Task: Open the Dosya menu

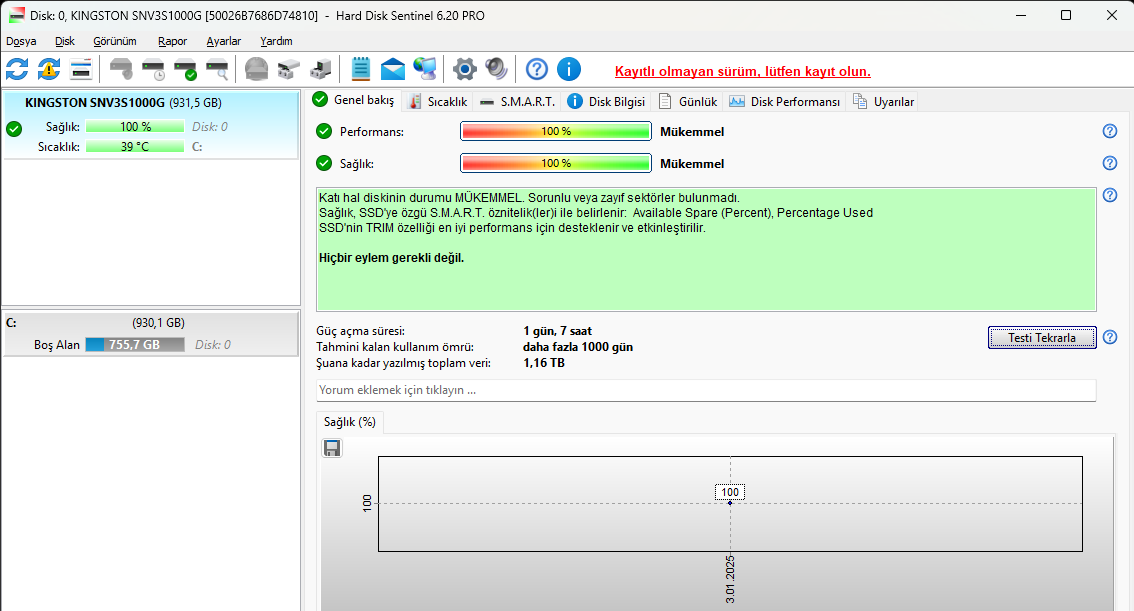Action: coord(21,41)
